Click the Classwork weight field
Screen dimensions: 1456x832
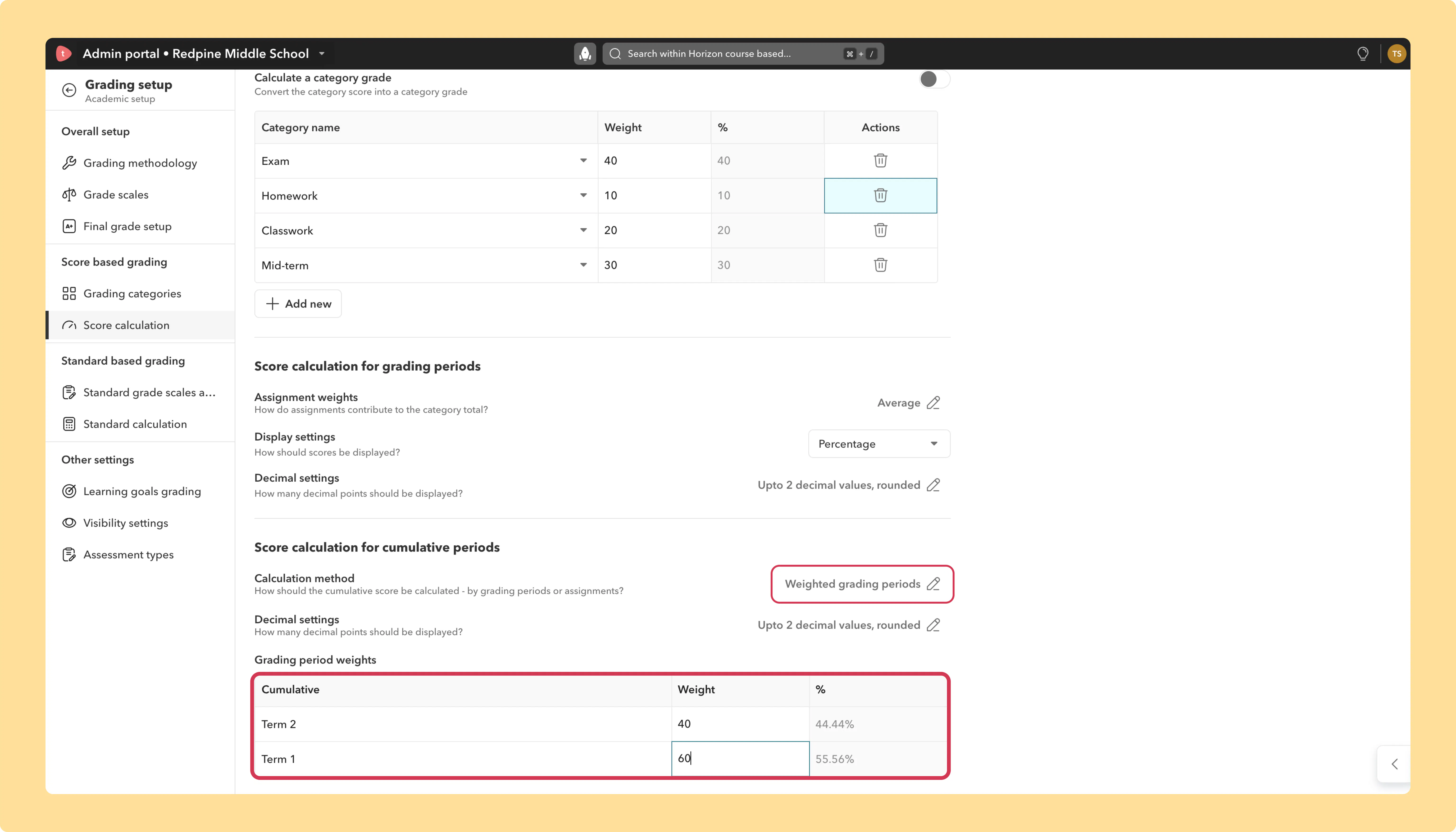pos(654,230)
